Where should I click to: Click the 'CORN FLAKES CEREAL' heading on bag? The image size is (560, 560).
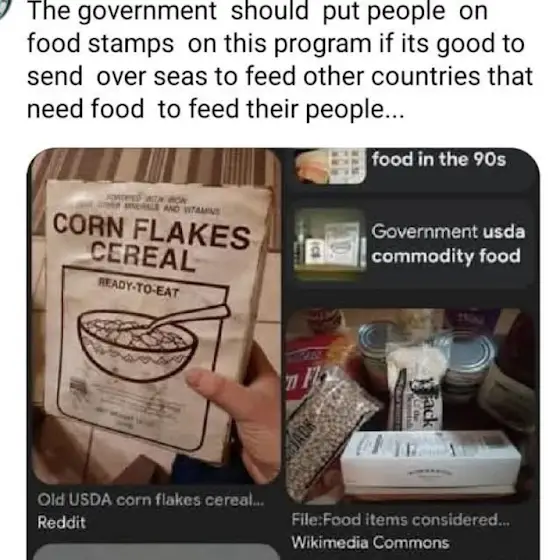coord(151,242)
